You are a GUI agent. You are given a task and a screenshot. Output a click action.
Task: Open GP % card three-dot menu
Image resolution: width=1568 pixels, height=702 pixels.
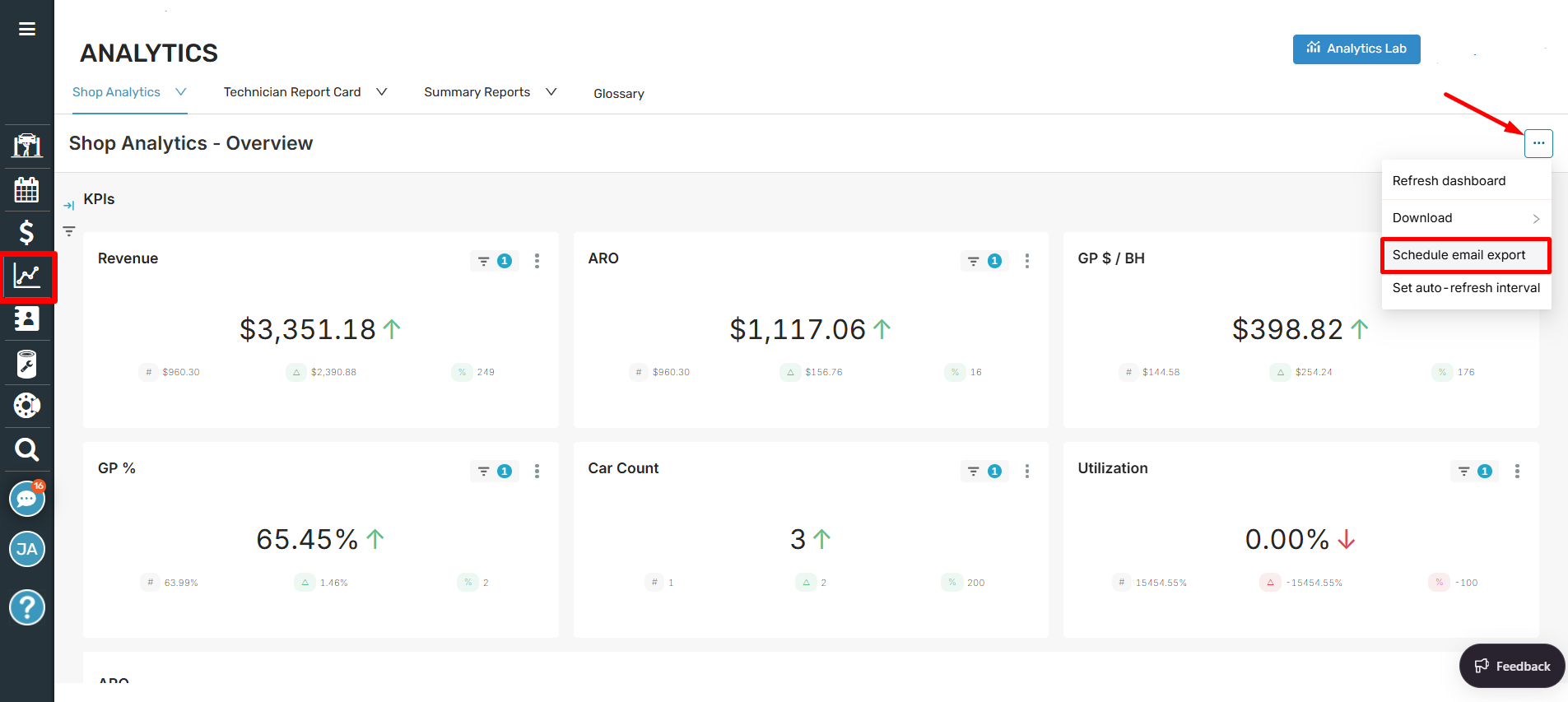[x=537, y=471]
